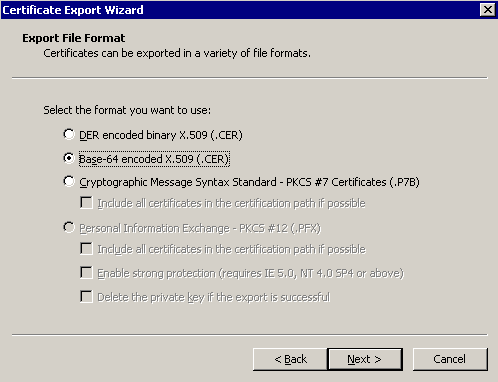498x382 pixels.
Task: Tick the include all certificates checkbox under PKCS #12
Action: (x=86, y=249)
